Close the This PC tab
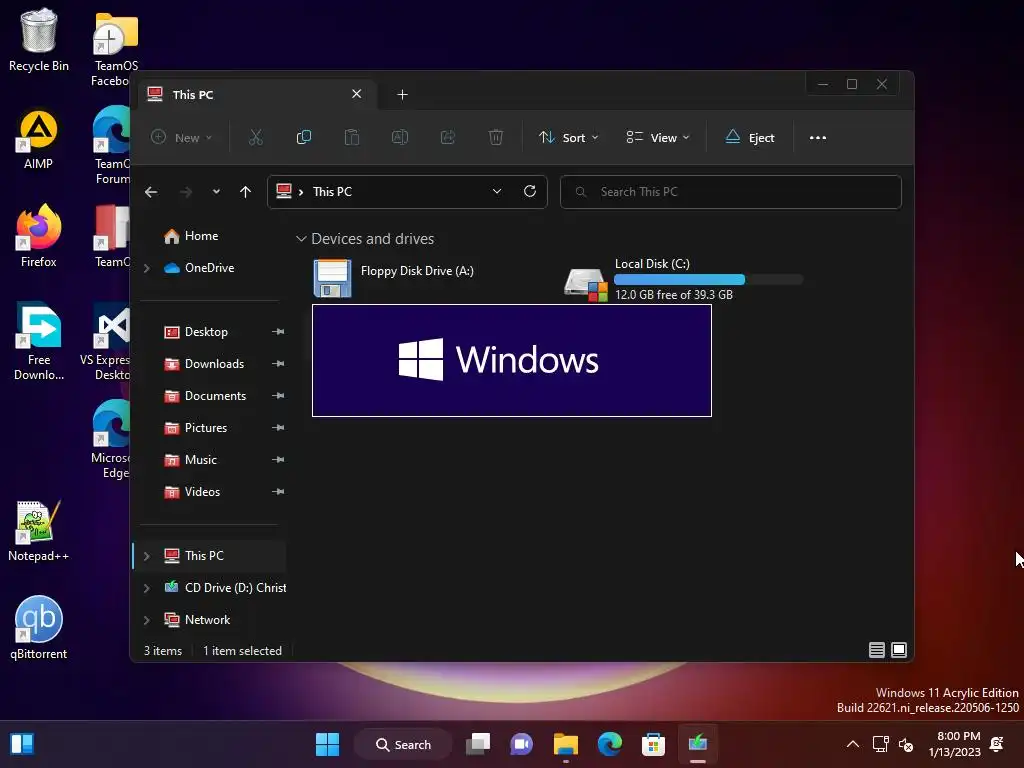1024x768 pixels. tap(357, 94)
